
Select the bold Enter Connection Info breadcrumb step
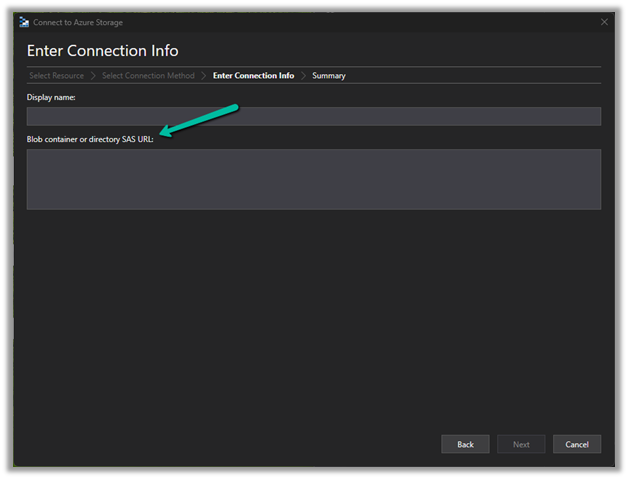[x=253, y=76]
